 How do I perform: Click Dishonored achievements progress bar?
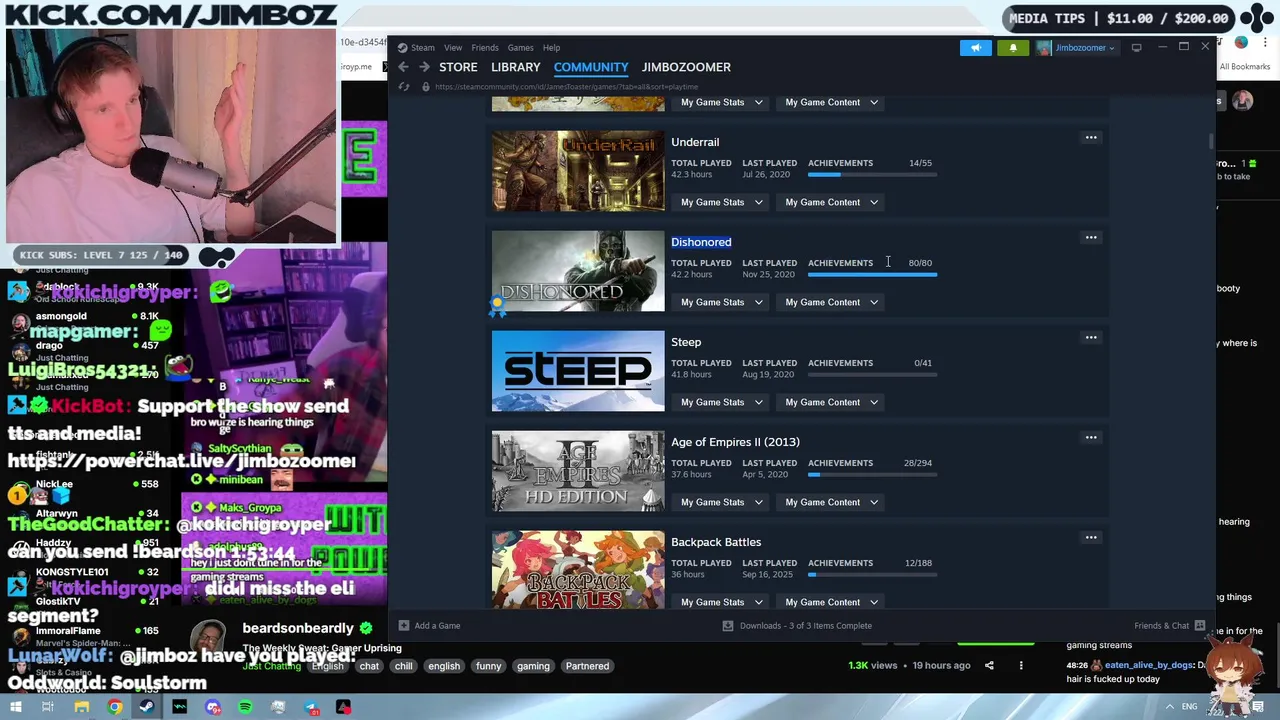pyautogui.click(x=872, y=274)
